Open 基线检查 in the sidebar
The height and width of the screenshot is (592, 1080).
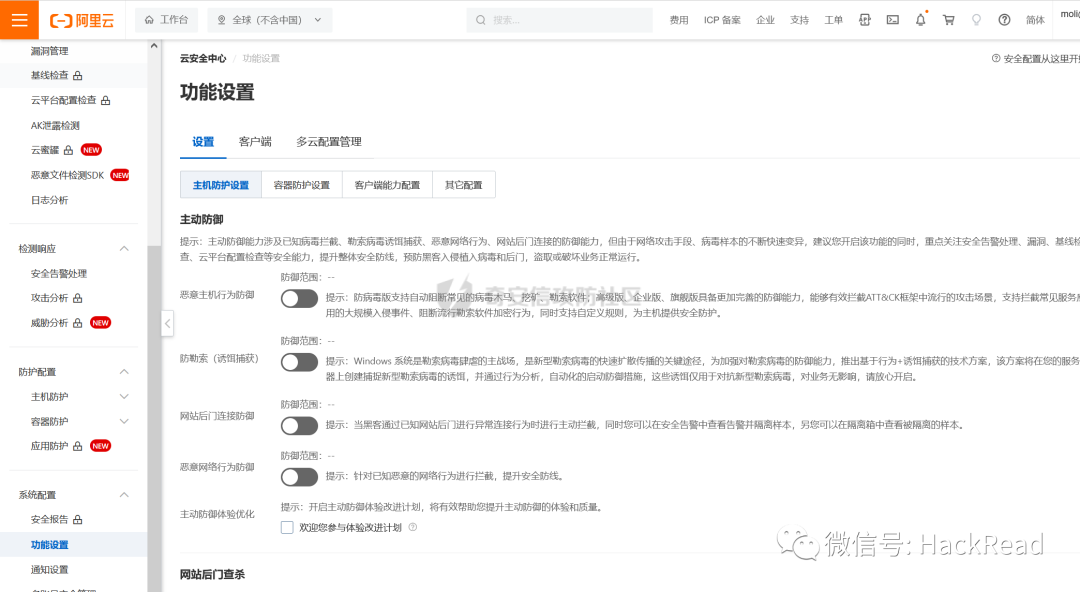pos(50,76)
